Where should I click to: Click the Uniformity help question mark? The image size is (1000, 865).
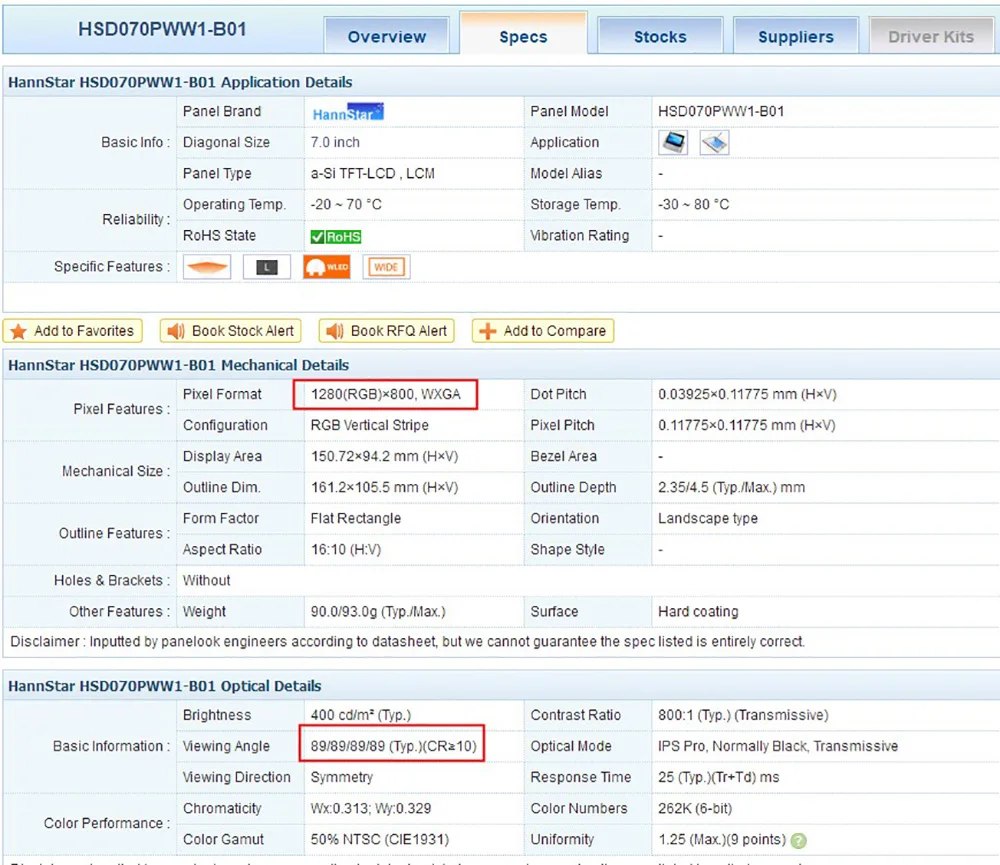(x=798, y=841)
